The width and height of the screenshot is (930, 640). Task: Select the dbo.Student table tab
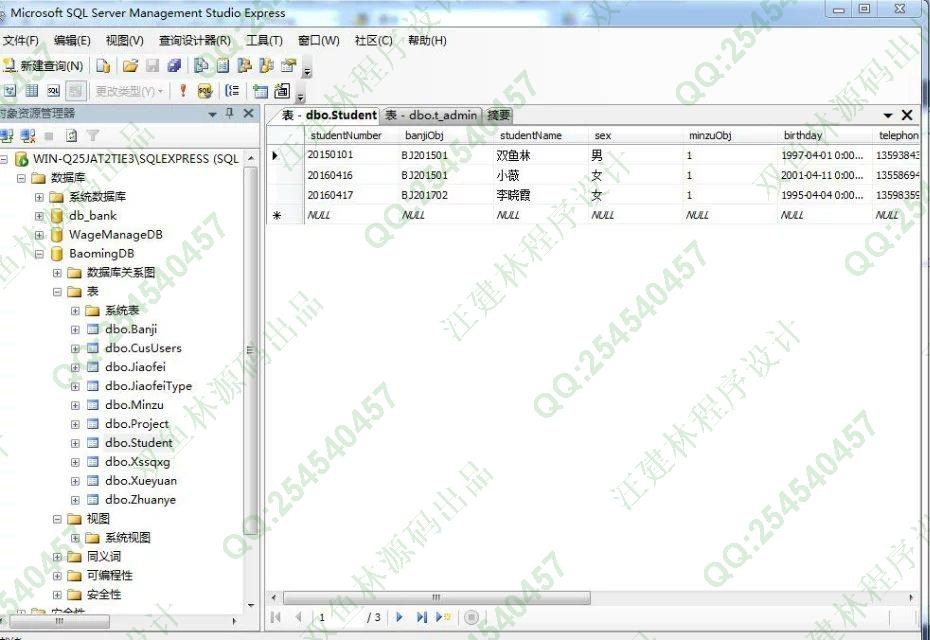coord(329,115)
